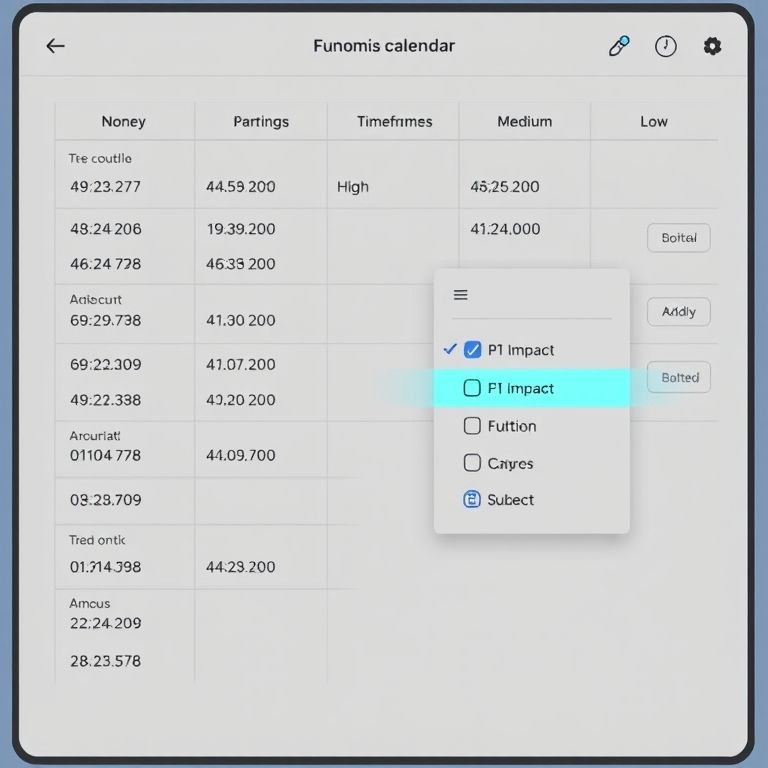Click the Addiy button

[678, 312]
